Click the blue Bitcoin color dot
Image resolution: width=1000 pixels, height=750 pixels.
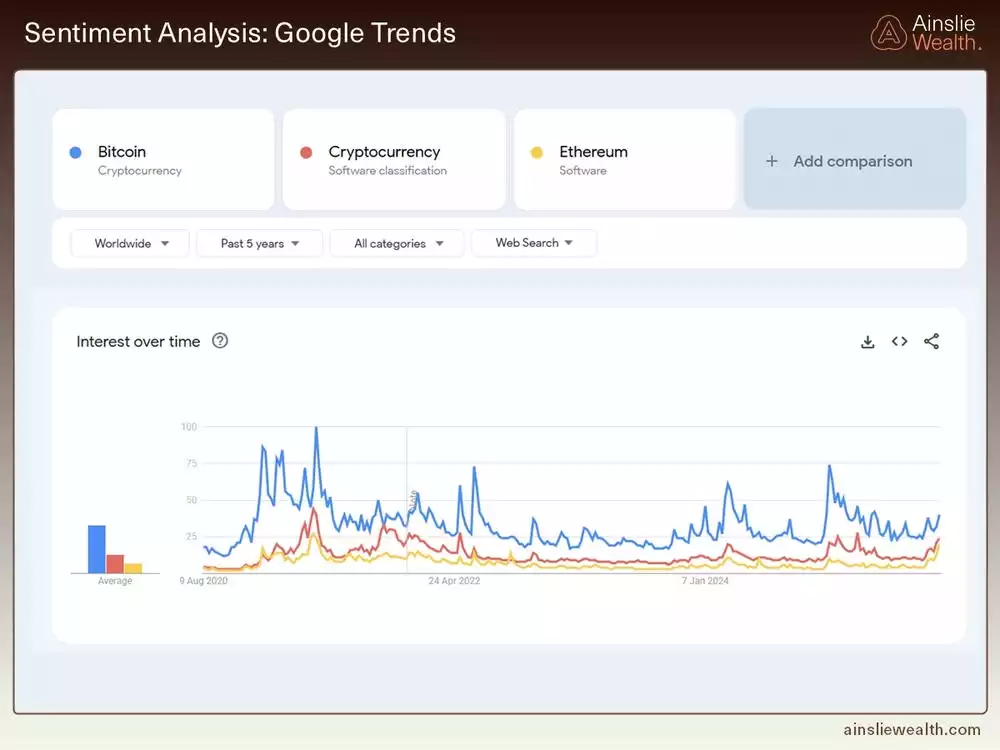click(x=75, y=152)
